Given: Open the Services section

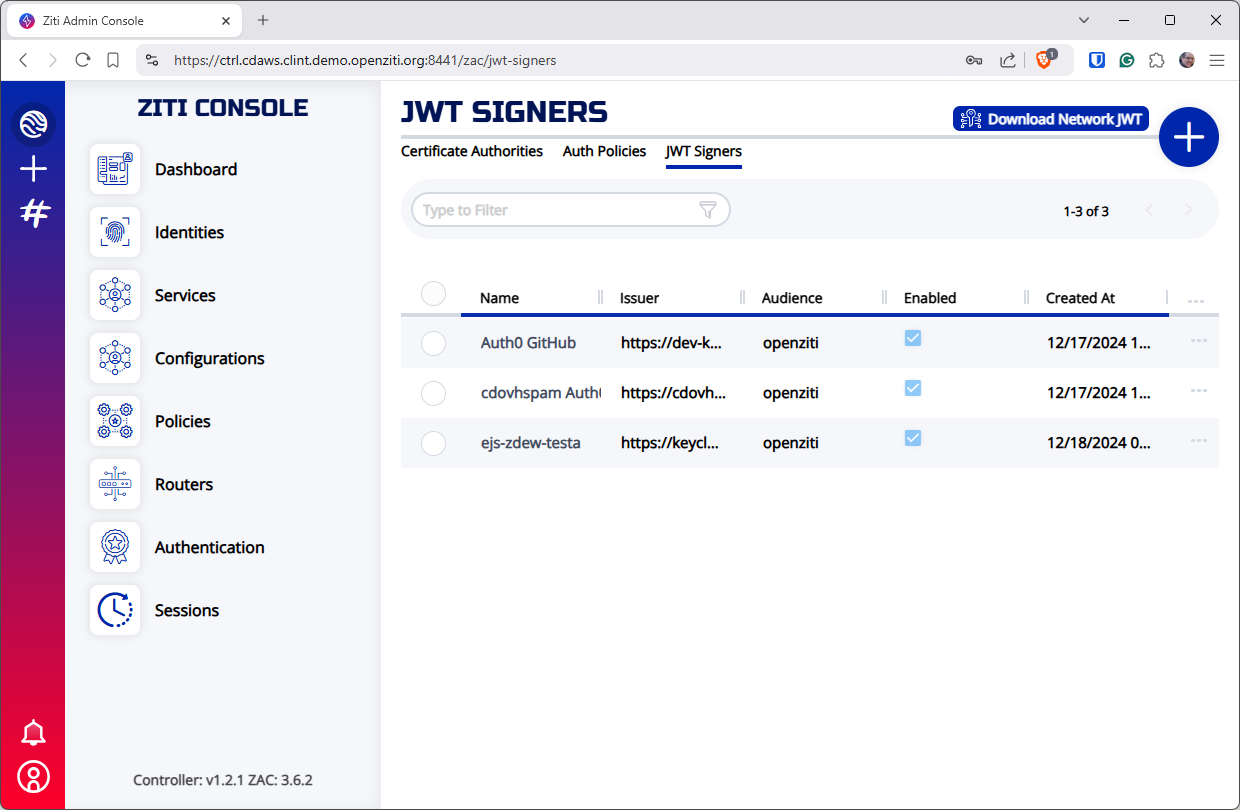Looking at the screenshot, I should pos(185,295).
